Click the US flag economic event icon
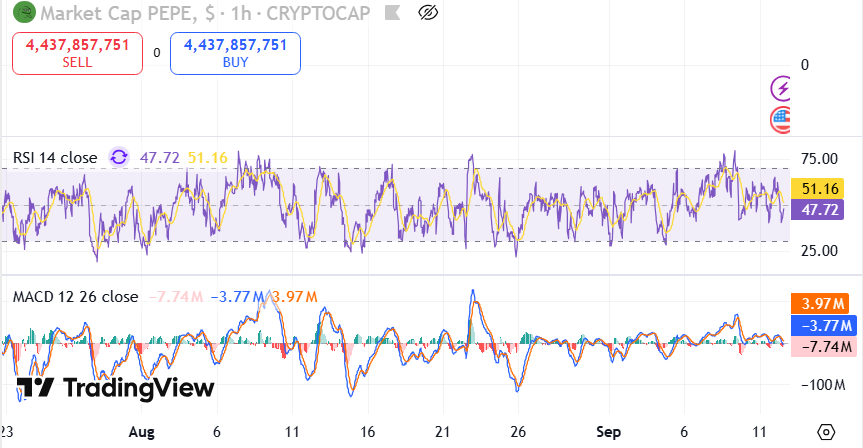Image resolution: width=863 pixels, height=448 pixels. 783,121
